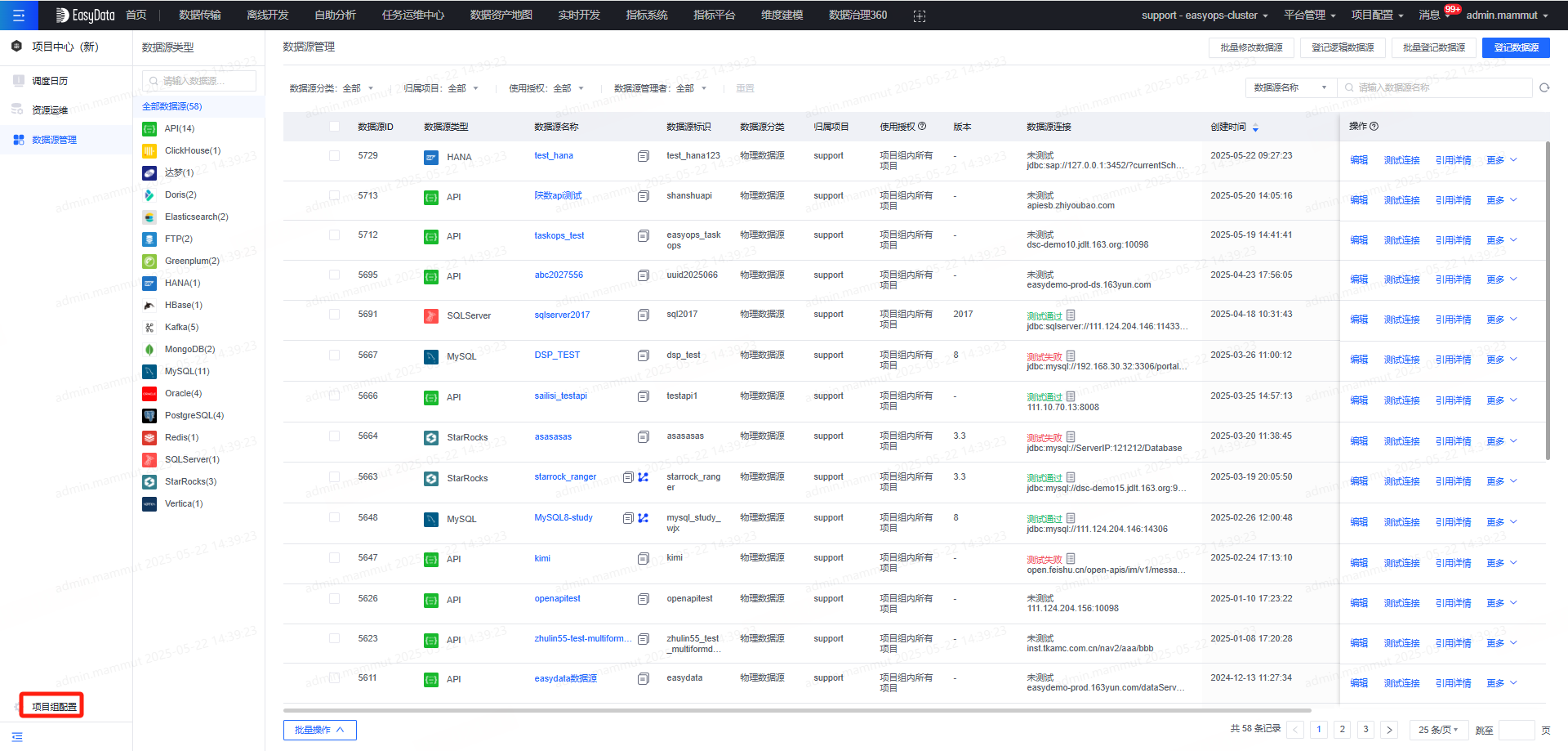Select the Kafka data source type

pos(180,327)
